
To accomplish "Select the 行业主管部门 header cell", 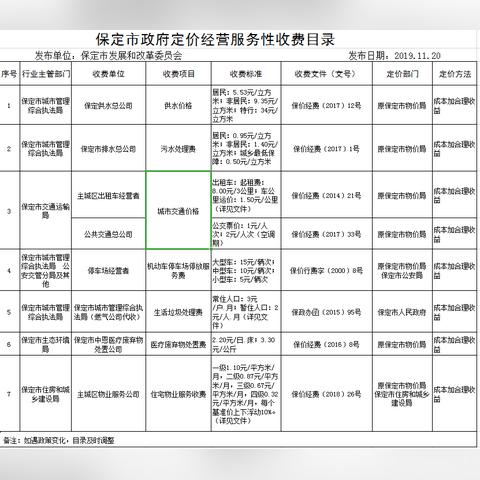I will click(46, 74).
